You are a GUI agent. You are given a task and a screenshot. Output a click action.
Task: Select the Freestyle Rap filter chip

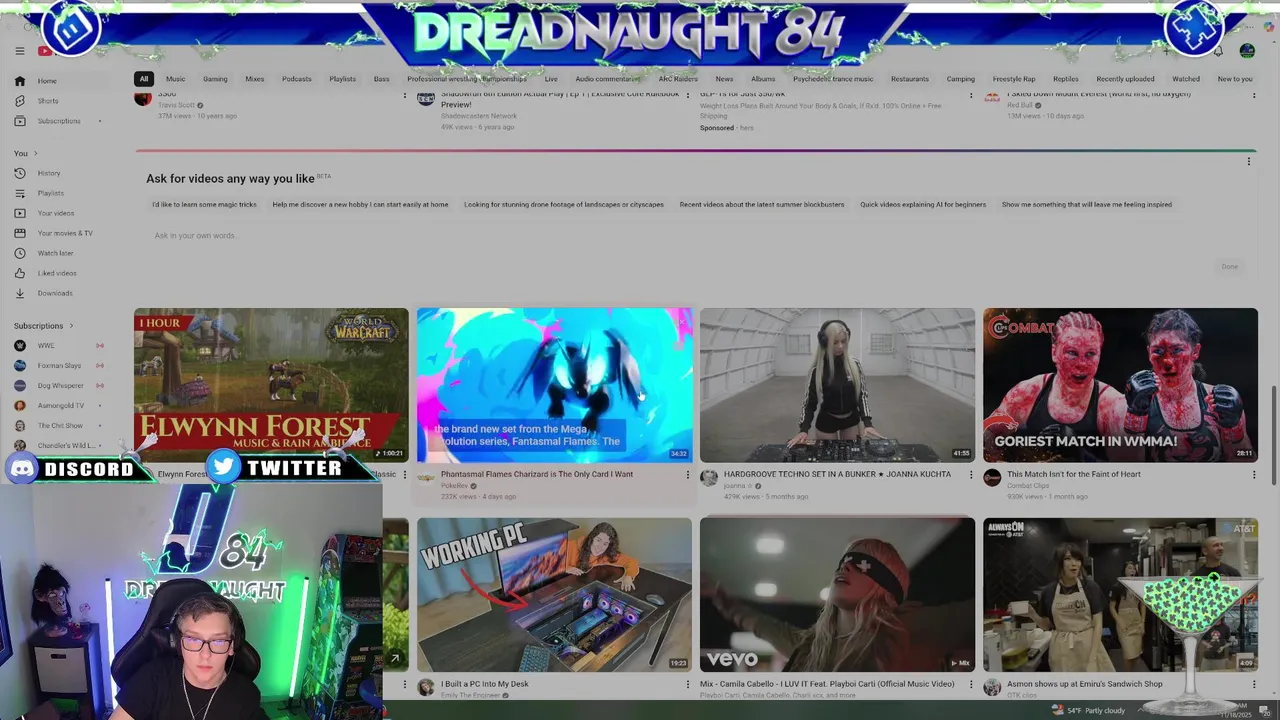(x=1014, y=79)
